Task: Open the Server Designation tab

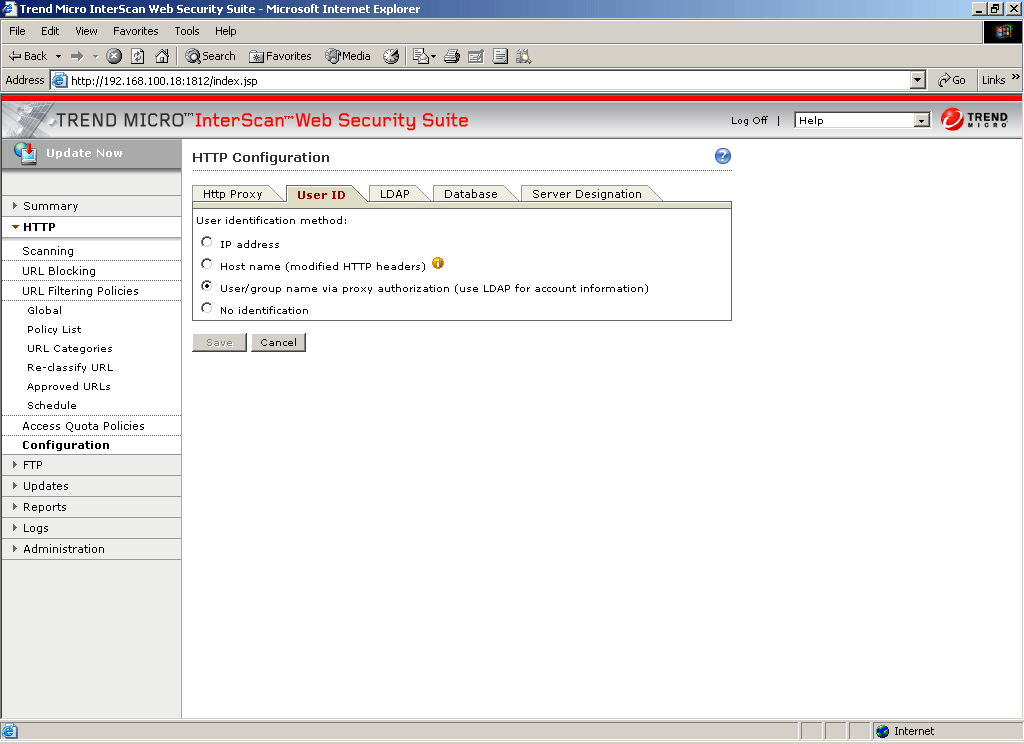Action: point(586,194)
